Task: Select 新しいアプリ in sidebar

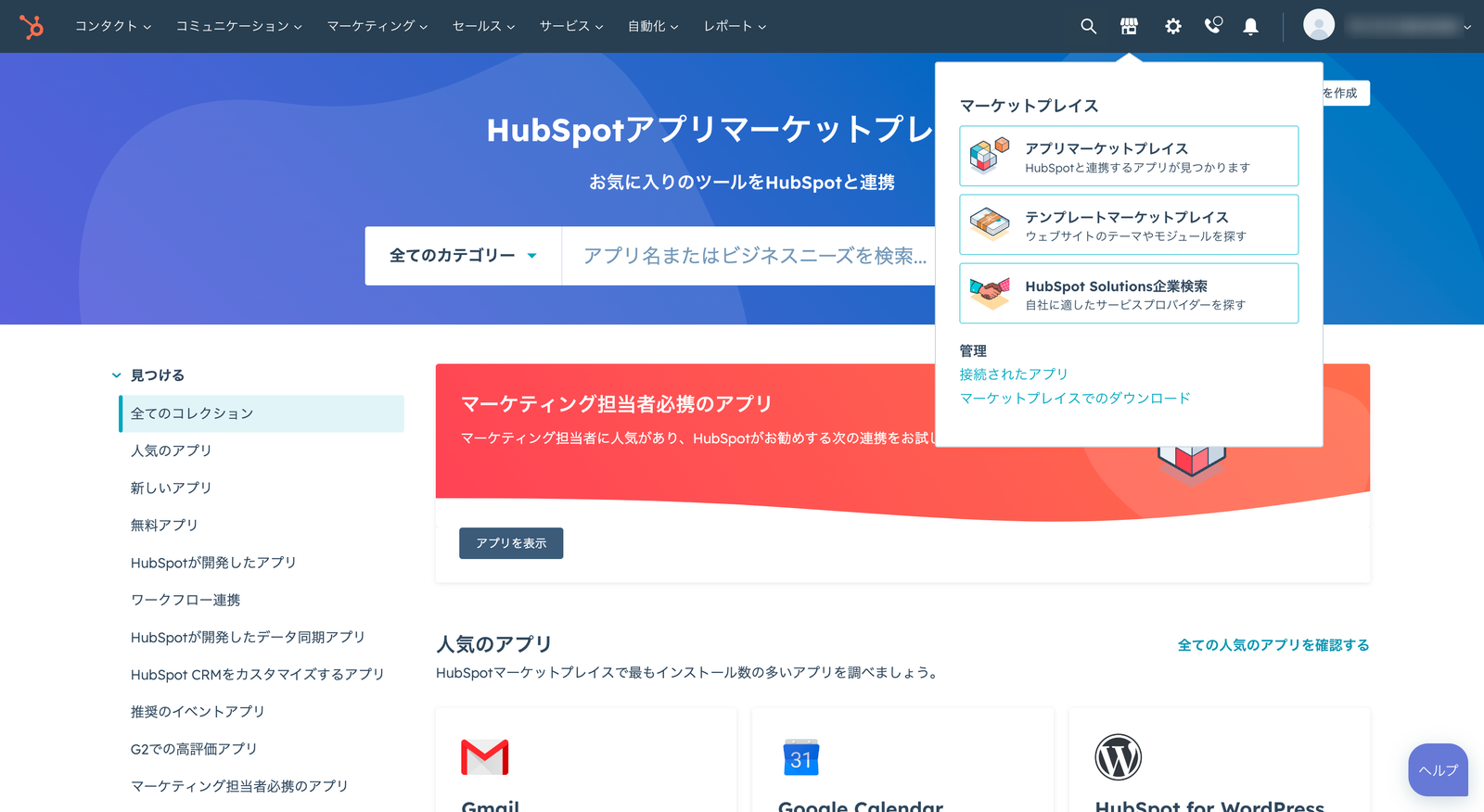Action: [171, 488]
